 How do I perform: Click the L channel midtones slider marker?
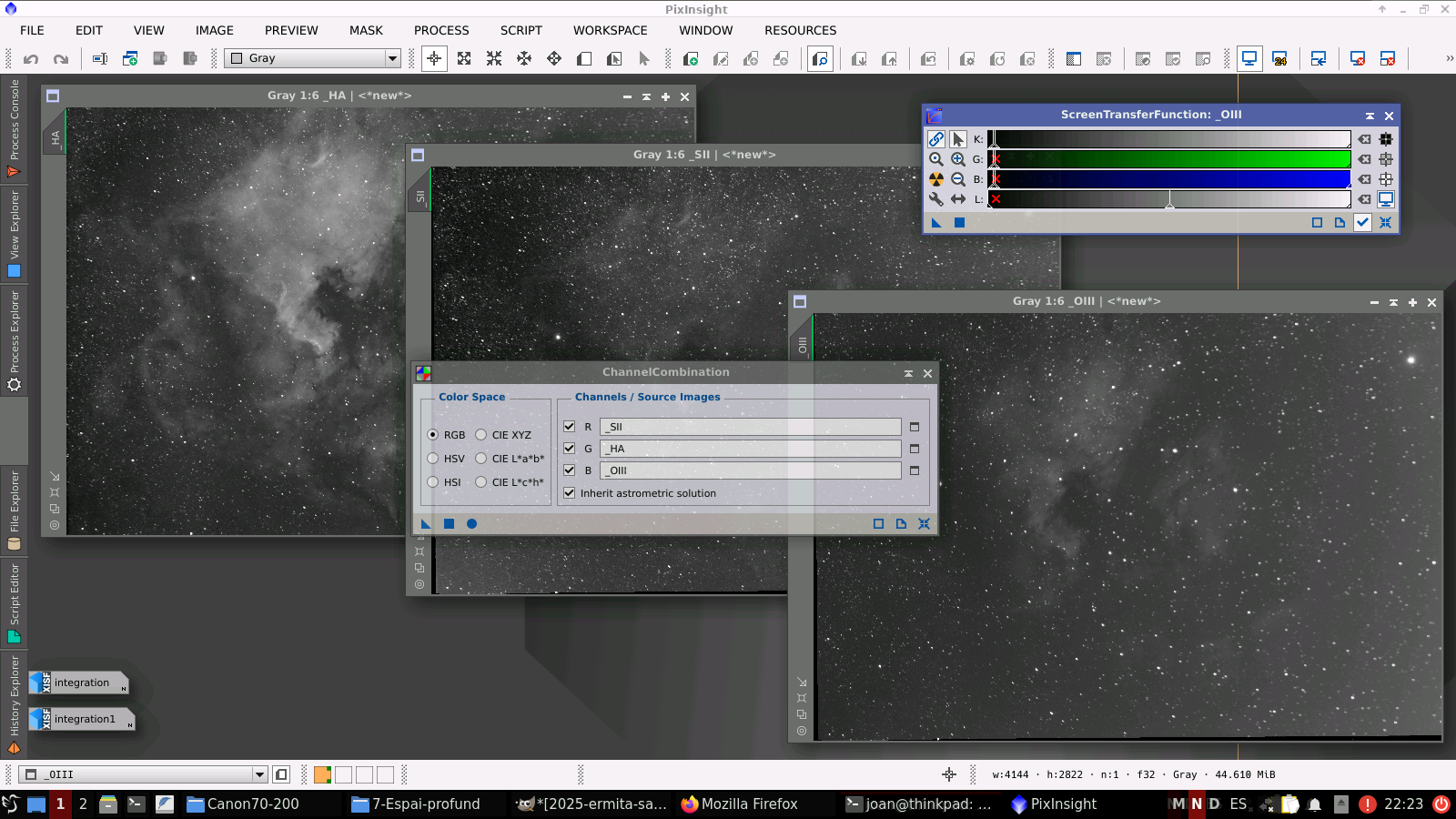click(1169, 202)
